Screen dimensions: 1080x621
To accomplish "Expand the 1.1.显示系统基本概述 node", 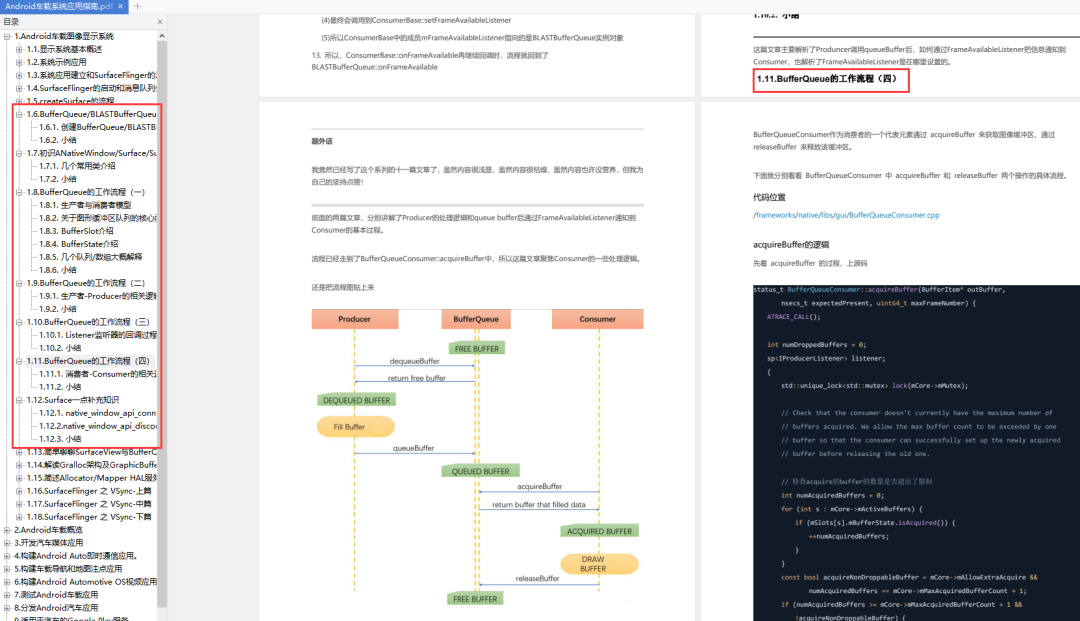I will (19, 50).
